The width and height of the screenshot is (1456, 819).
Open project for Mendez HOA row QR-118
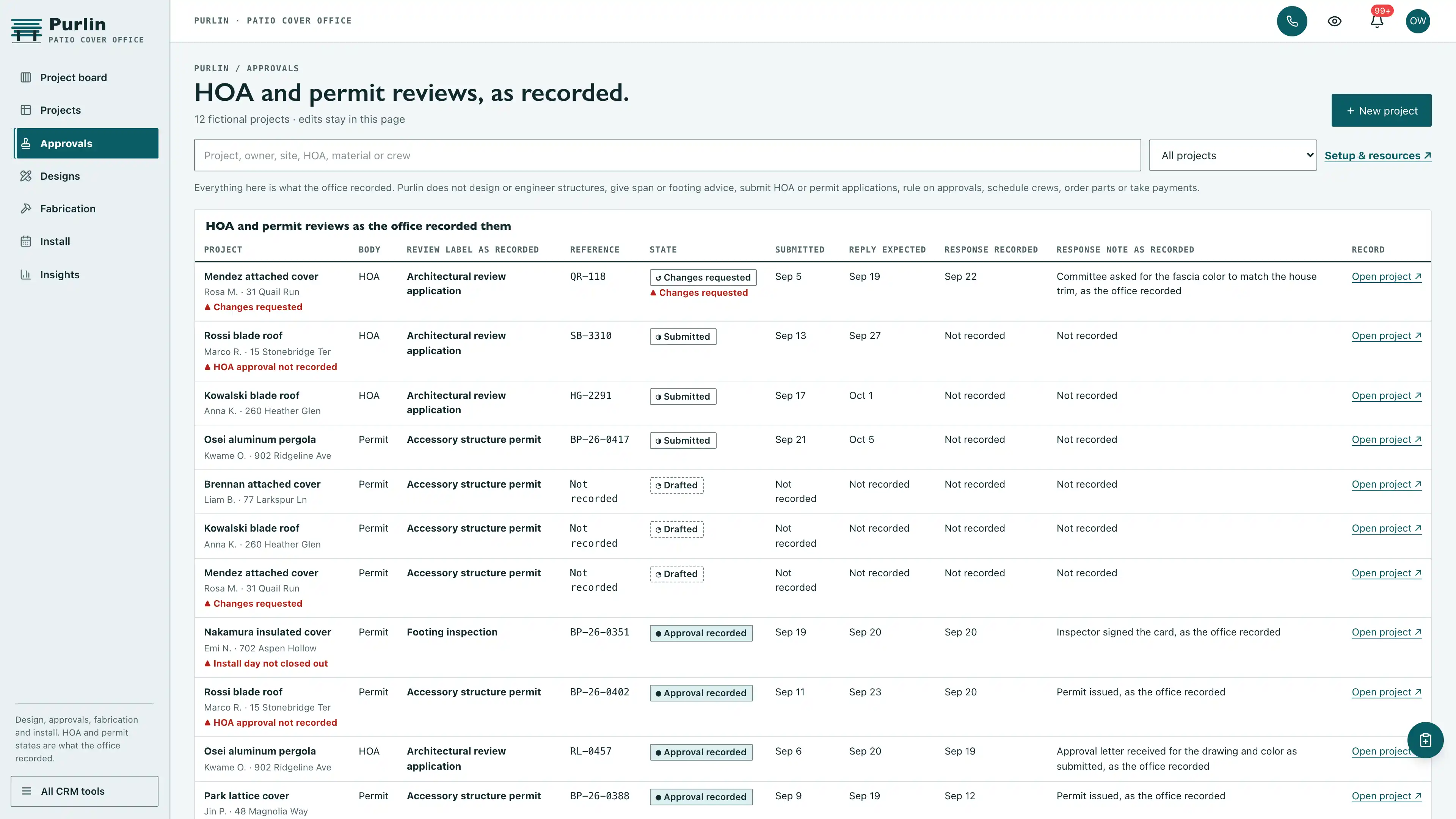tap(1387, 276)
